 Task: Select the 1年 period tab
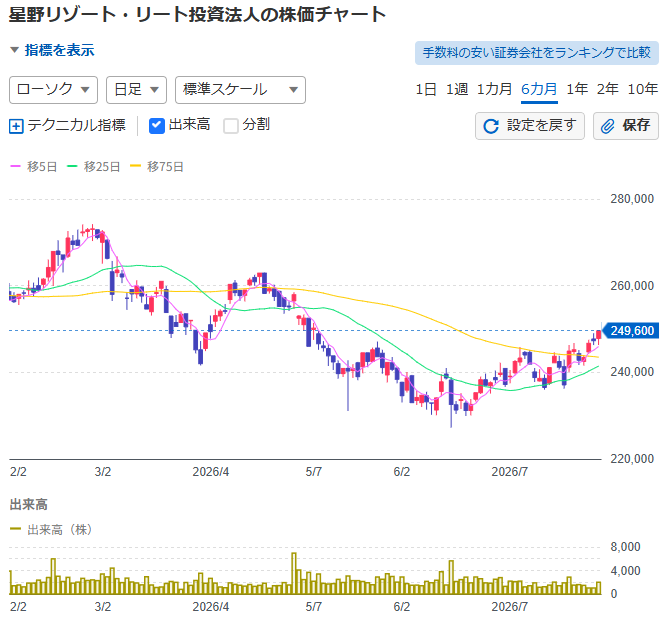577,89
